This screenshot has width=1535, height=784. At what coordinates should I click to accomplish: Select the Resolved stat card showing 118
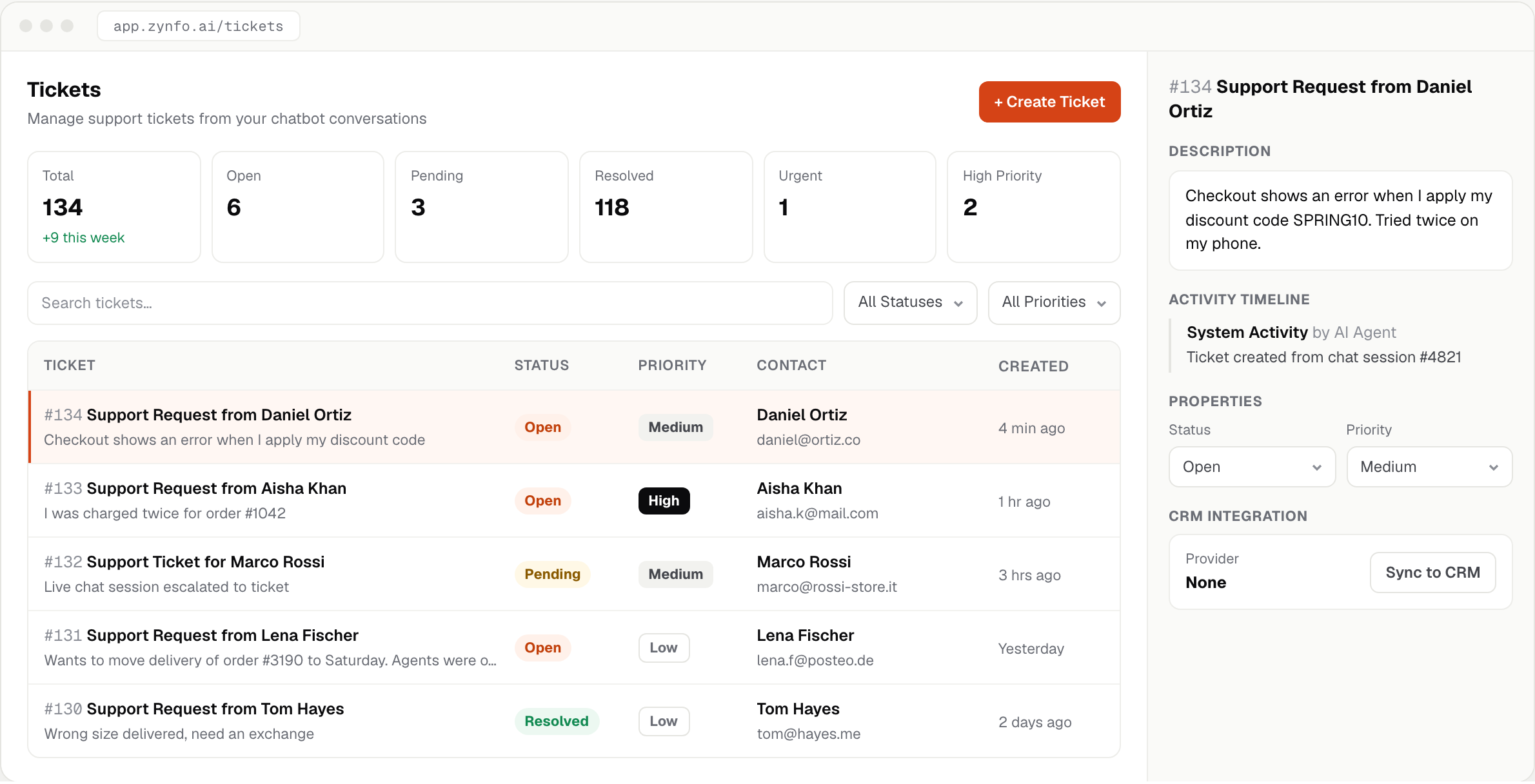(666, 207)
